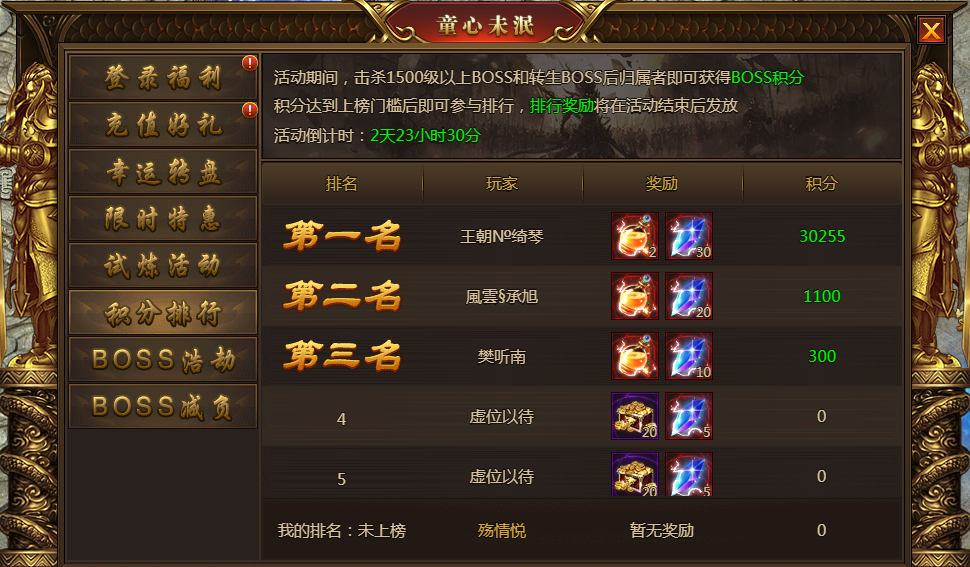
Task: Open the BOSS浩劫 tab
Action: tap(163, 359)
